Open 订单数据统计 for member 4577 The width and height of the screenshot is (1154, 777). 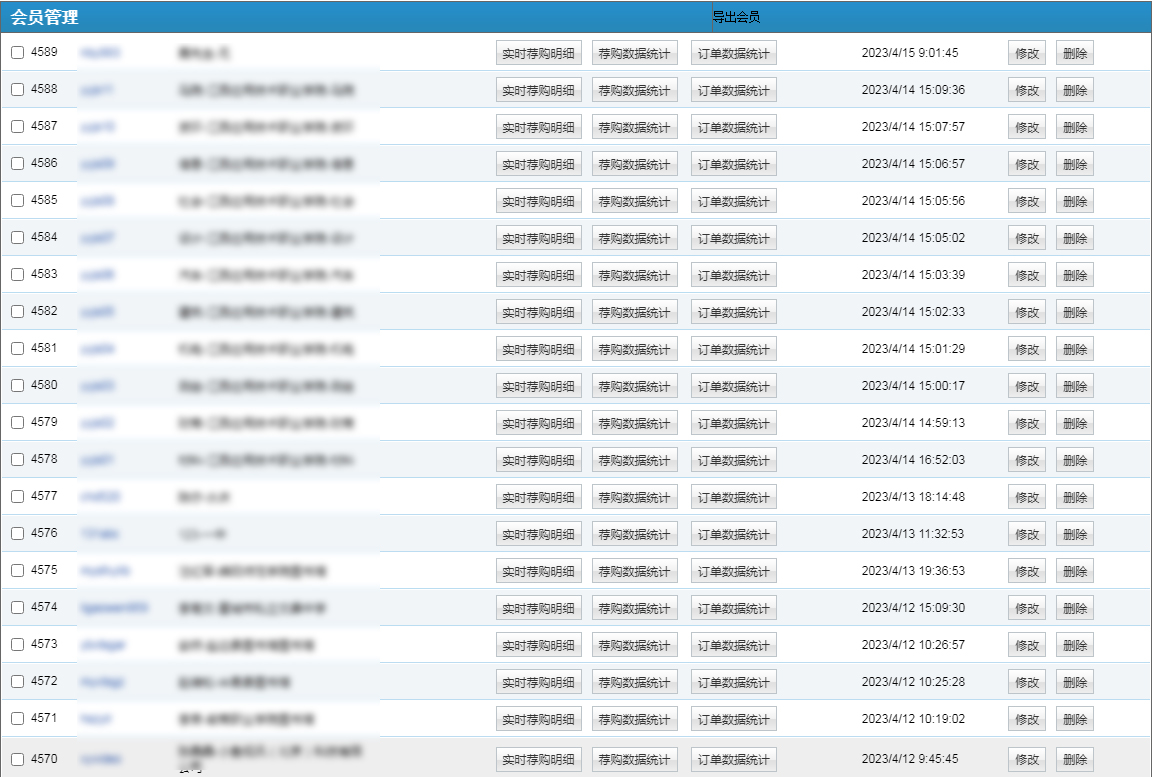click(733, 498)
